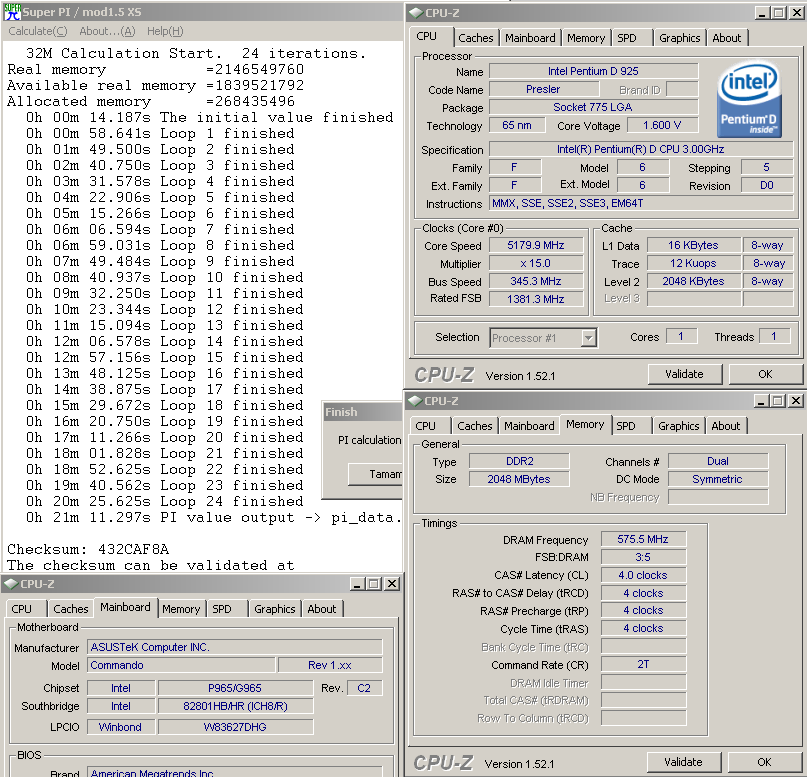Click the FSB:DRAM 3:5 ratio value
807x777 pixels.
click(x=643, y=557)
